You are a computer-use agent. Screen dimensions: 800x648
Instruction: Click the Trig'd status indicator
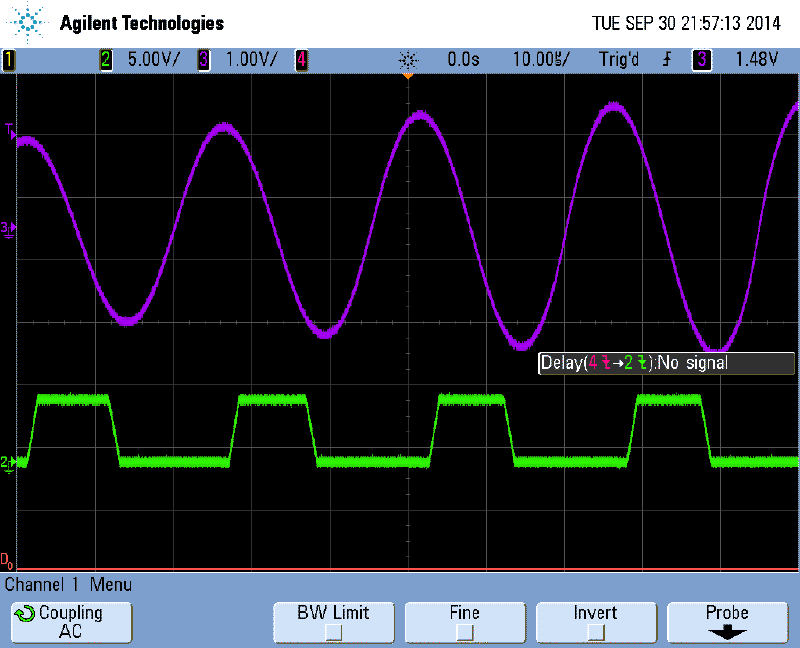(619, 60)
